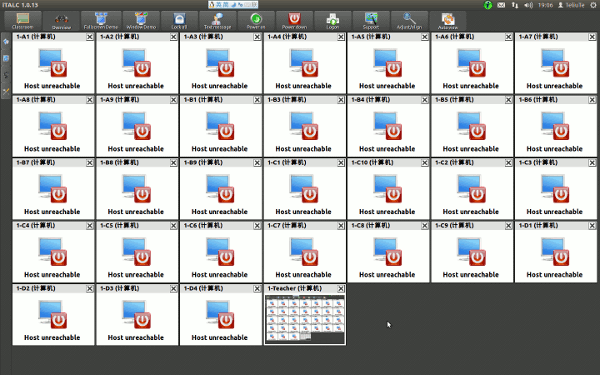The height and width of the screenshot is (375, 600).
Task: Click the clock showing 19:06
Action: (x=545, y=5)
